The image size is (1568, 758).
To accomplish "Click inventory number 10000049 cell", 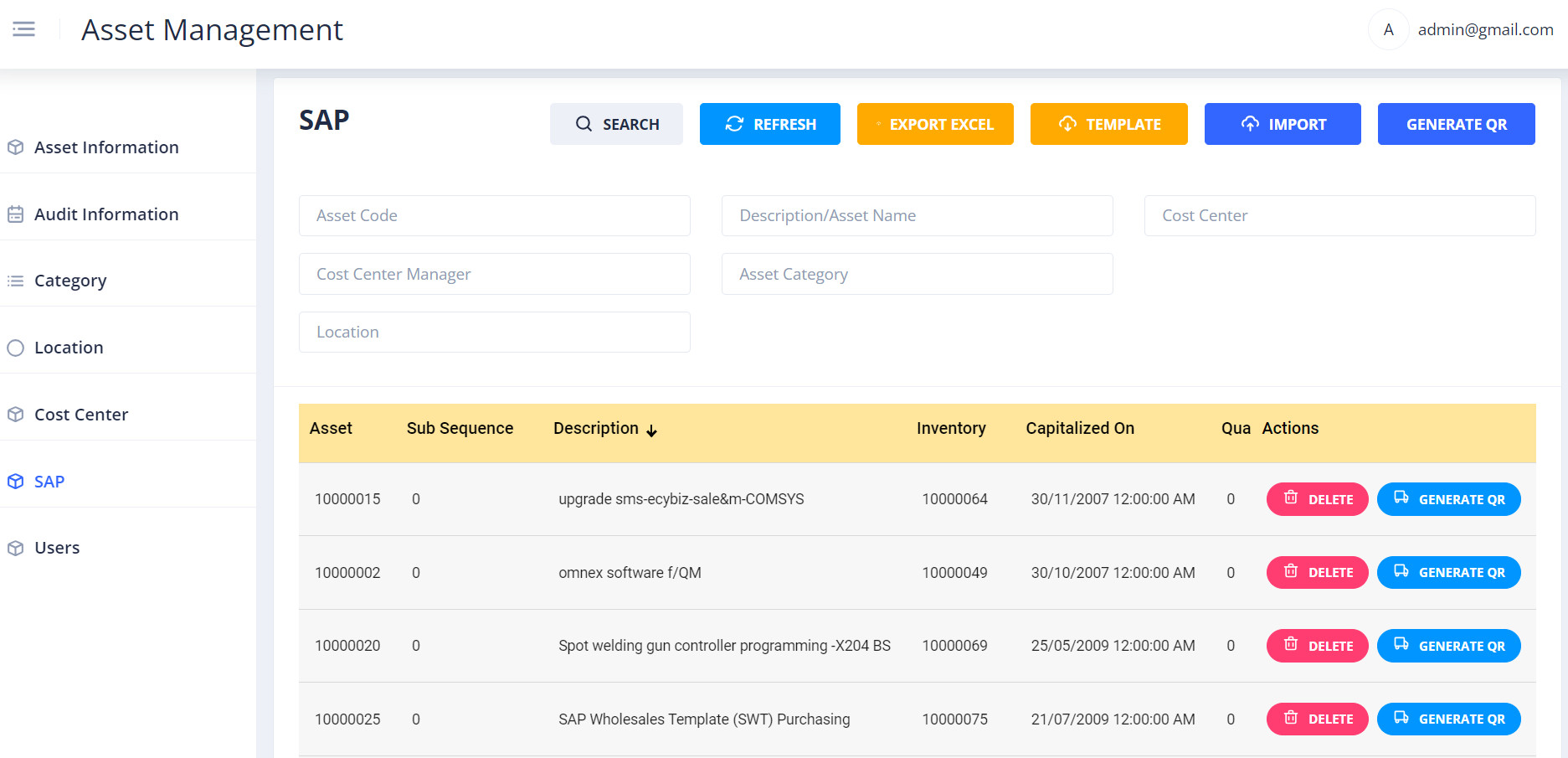I will (954, 573).
